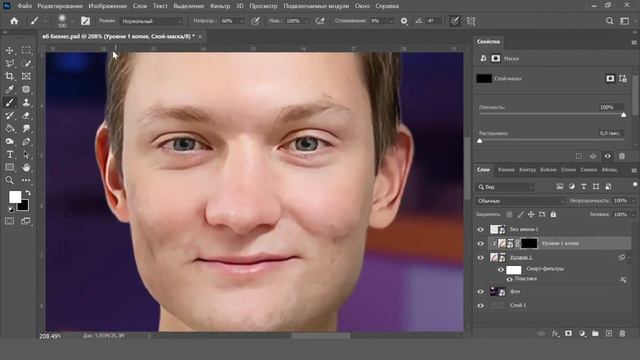Open the brush opacity dropdown arrow at 60%

(x=242, y=21)
